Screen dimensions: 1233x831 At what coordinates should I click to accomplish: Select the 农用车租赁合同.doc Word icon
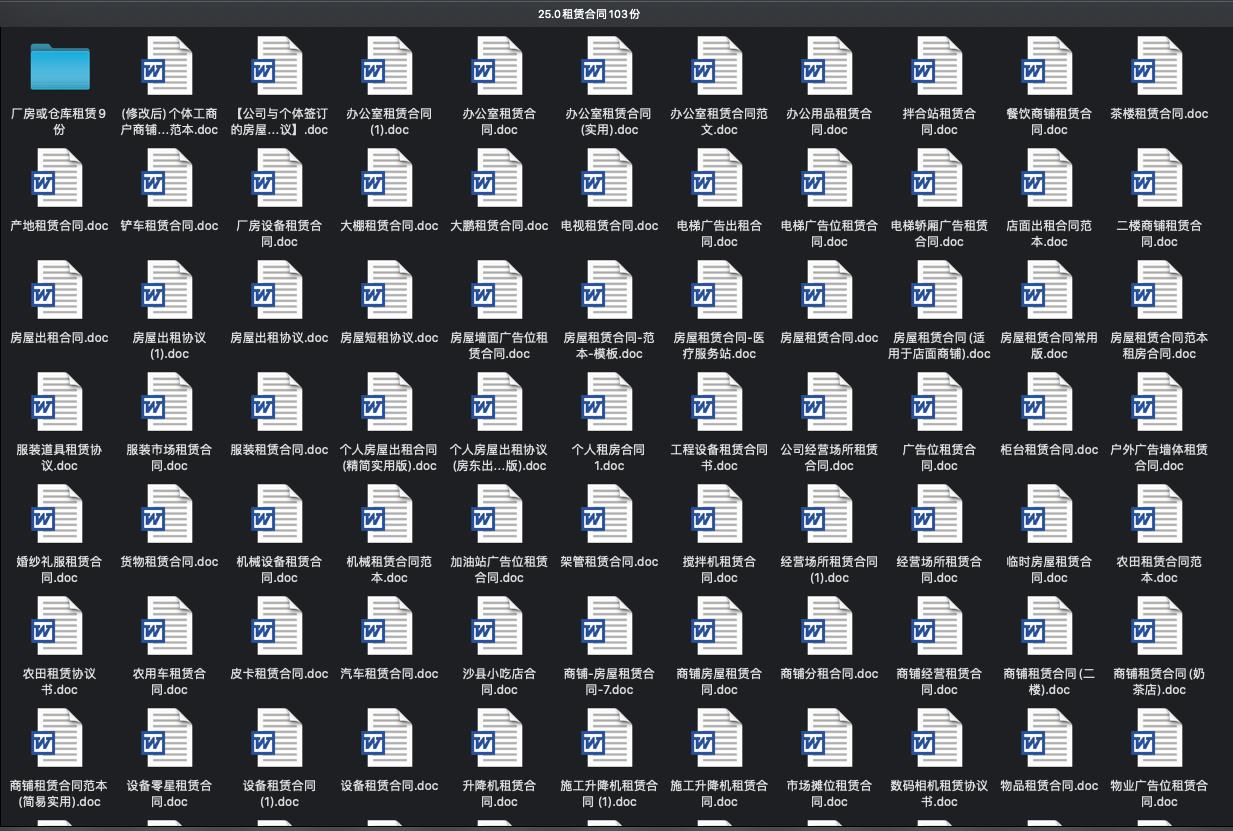click(169, 626)
